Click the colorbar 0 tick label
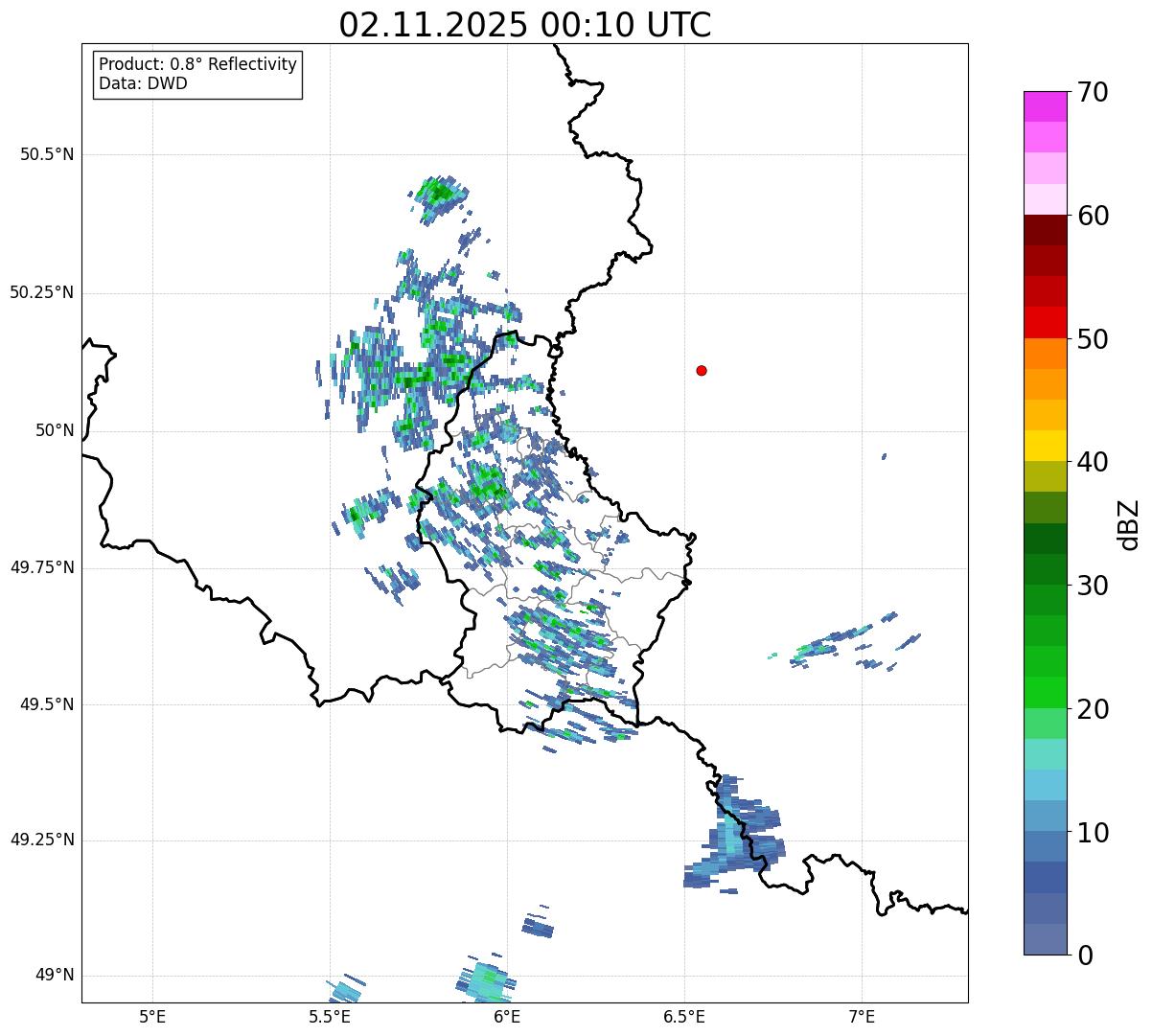This screenshot has height=1036, width=1152. (1085, 955)
